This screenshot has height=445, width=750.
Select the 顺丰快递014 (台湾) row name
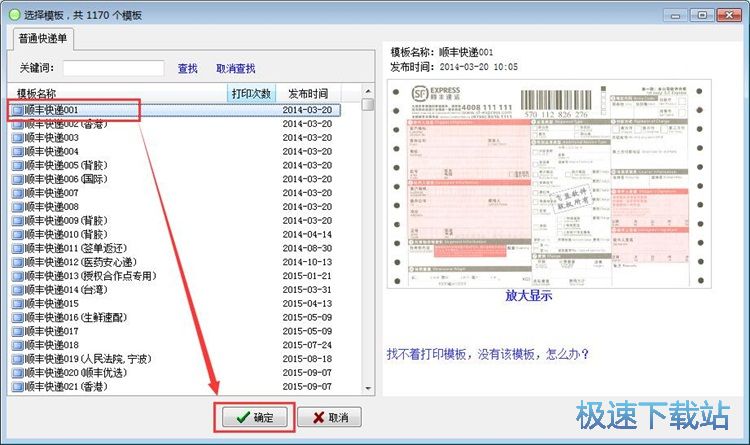click(x=66, y=290)
